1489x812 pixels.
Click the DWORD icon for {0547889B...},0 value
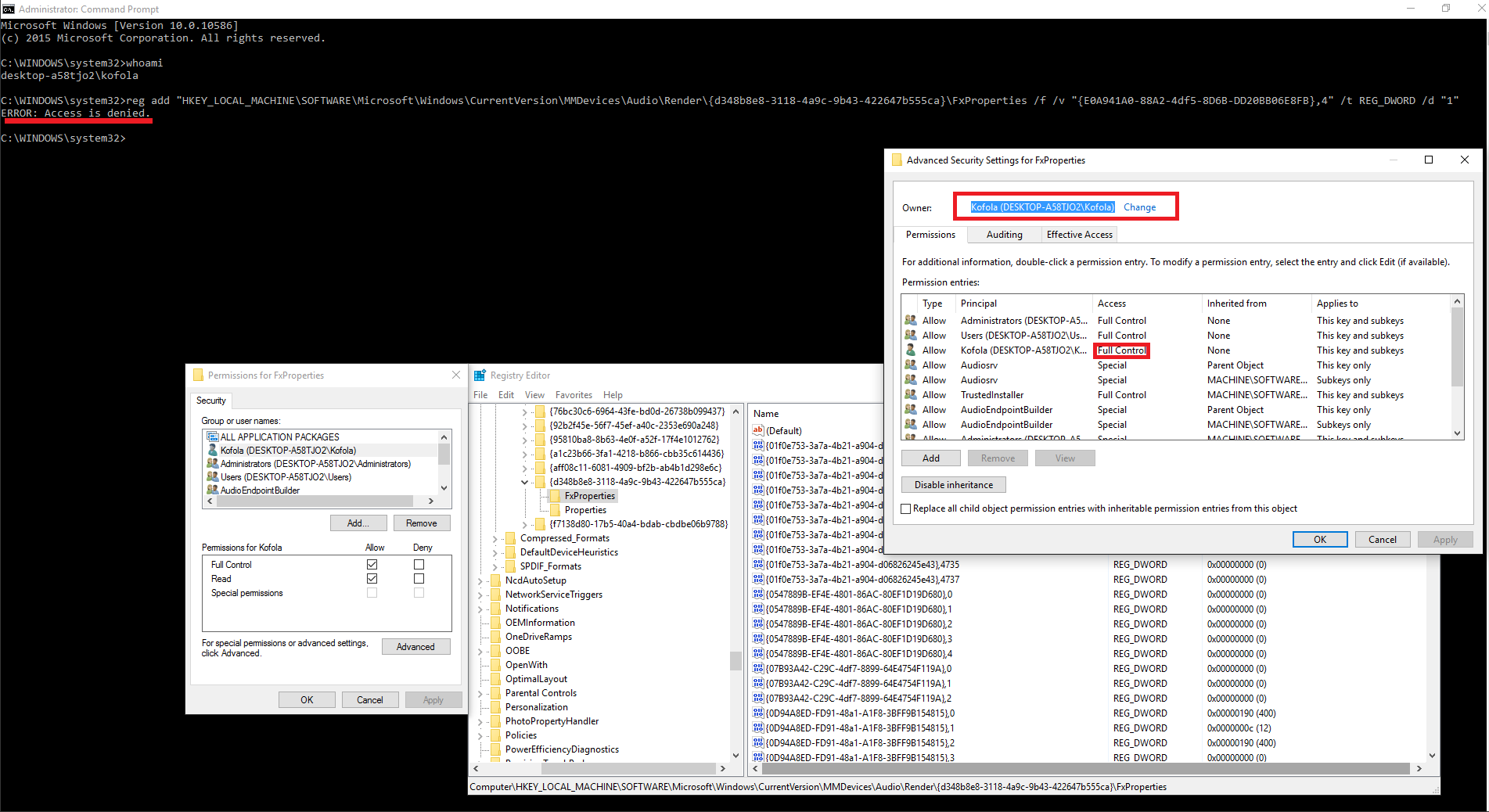click(757, 595)
